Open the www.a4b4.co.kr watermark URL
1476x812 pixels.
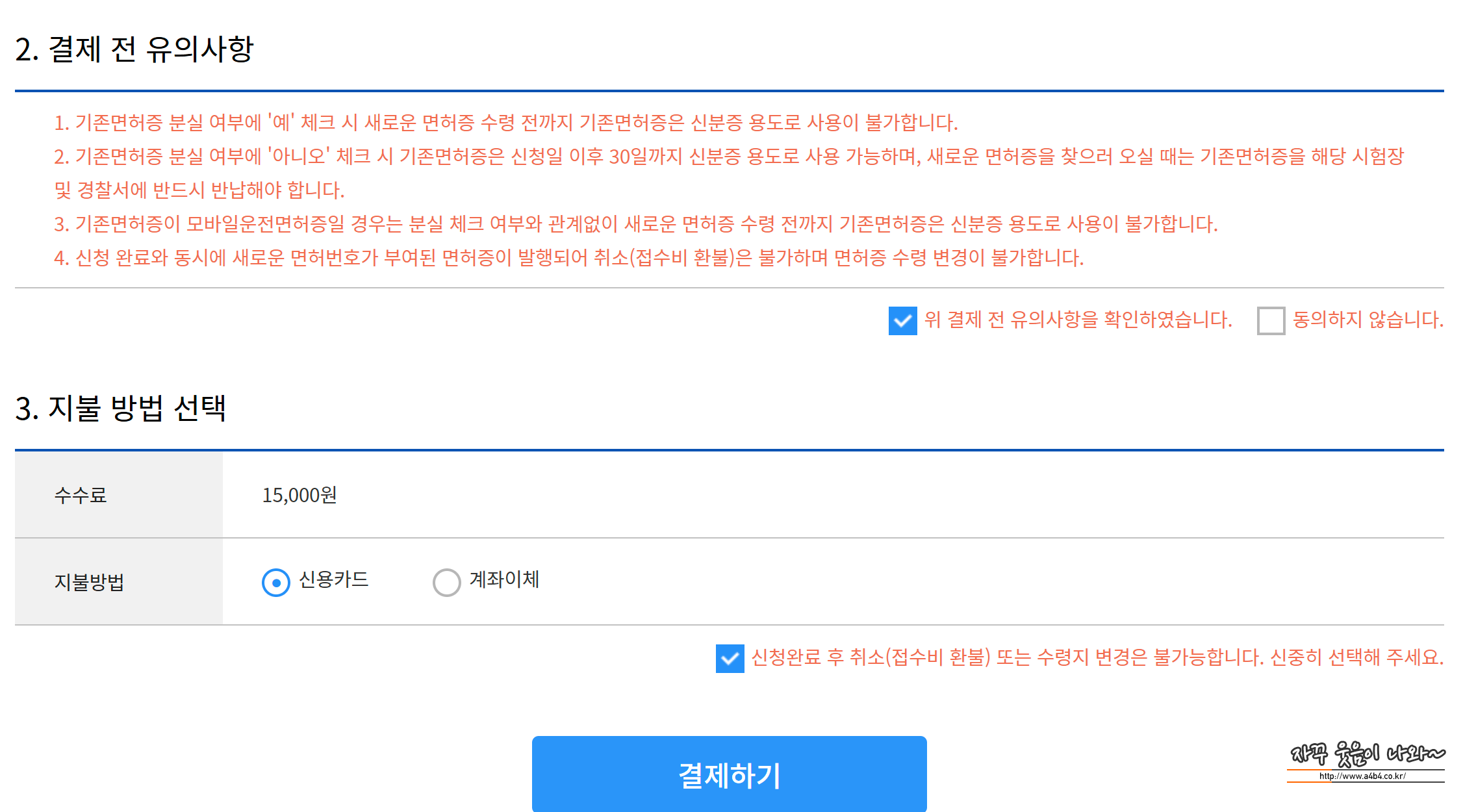[1362, 776]
